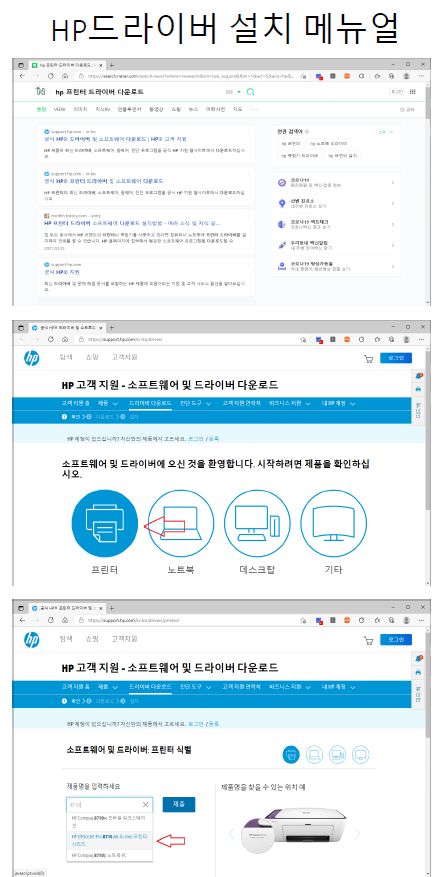Clear product name field with X icon
Image resolution: width=443 pixels, height=877 pixels.
[x=145, y=805]
